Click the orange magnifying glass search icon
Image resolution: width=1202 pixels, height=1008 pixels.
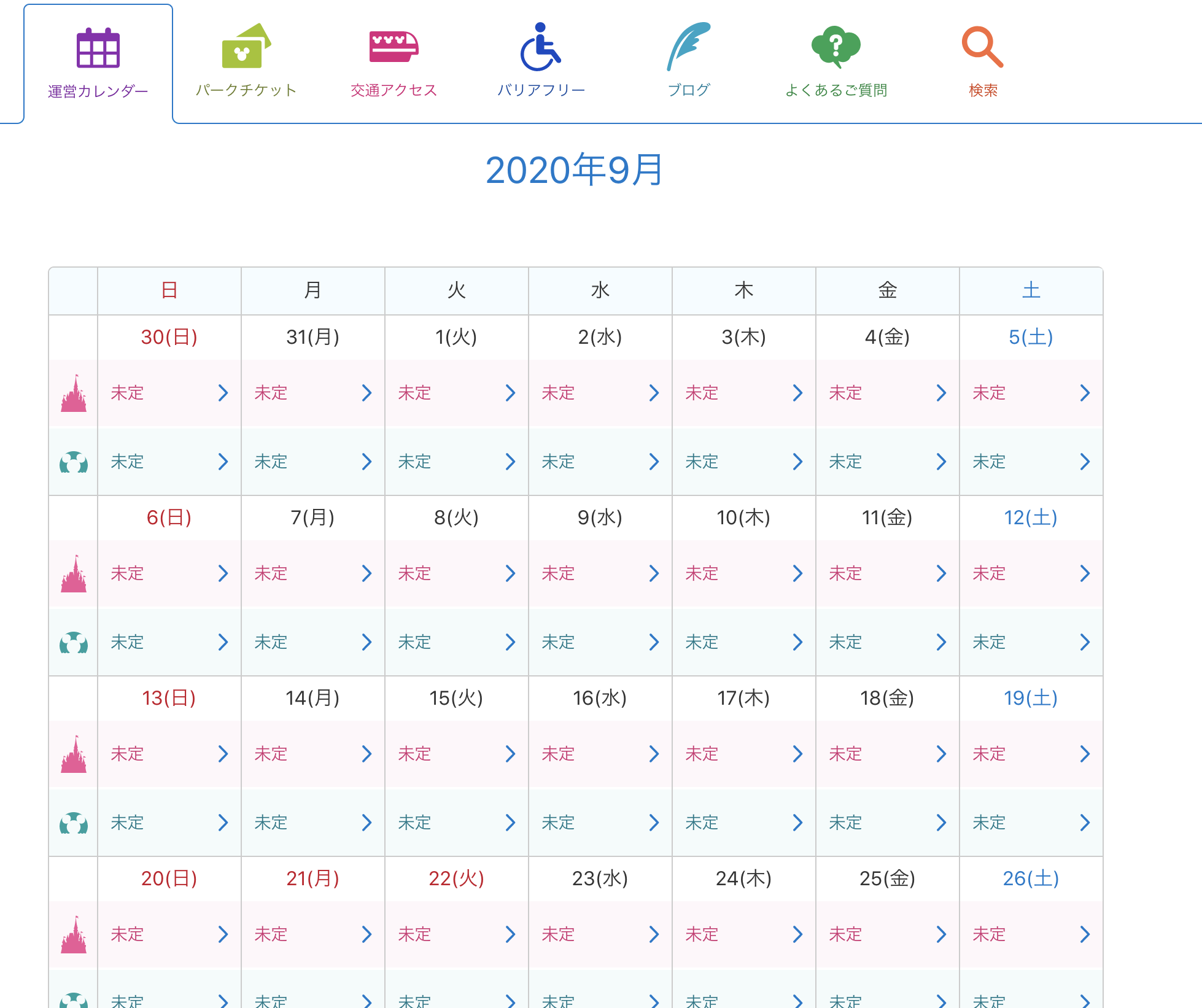pyautogui.click(x=982, y=47)
